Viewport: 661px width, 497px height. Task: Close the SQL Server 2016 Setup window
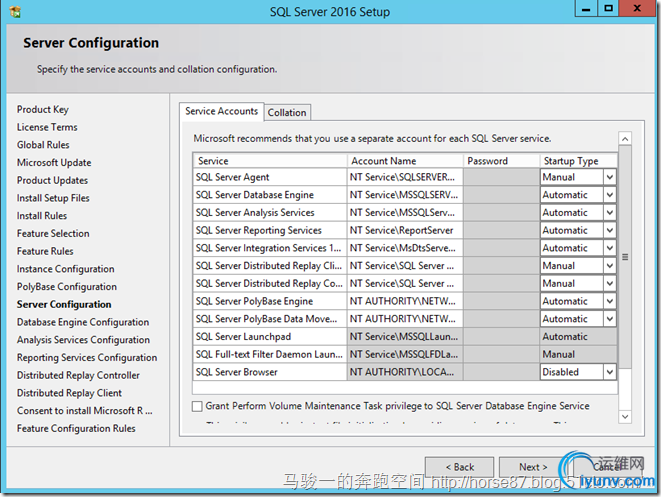point(637,8)
